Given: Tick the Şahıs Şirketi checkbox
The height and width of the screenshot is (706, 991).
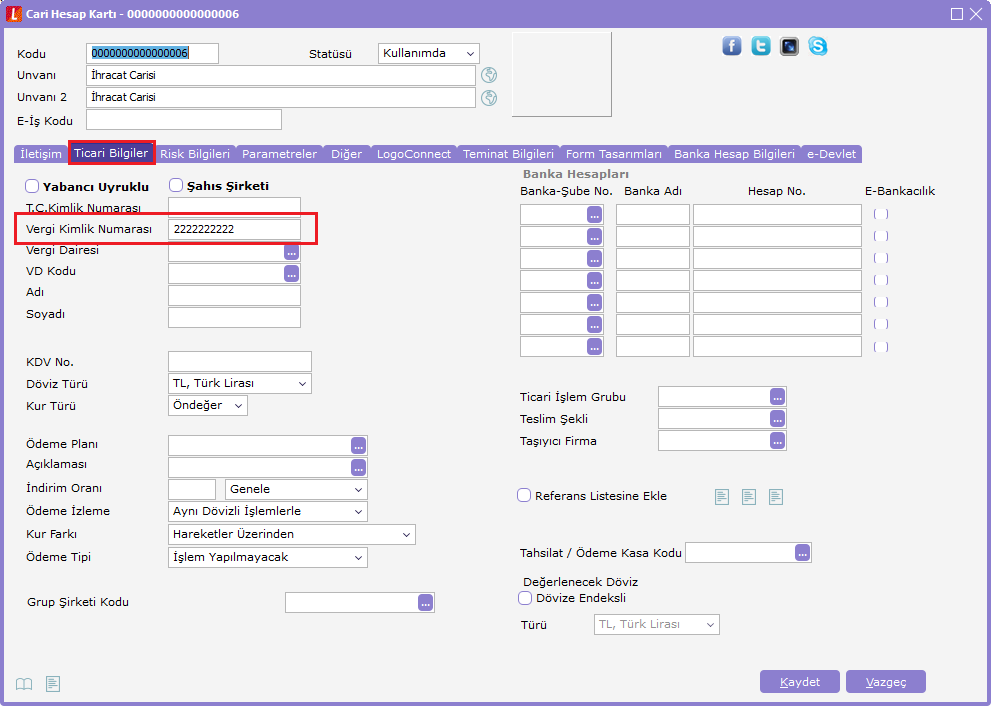Looking at the screenshot, I should [x=176, y=185].
